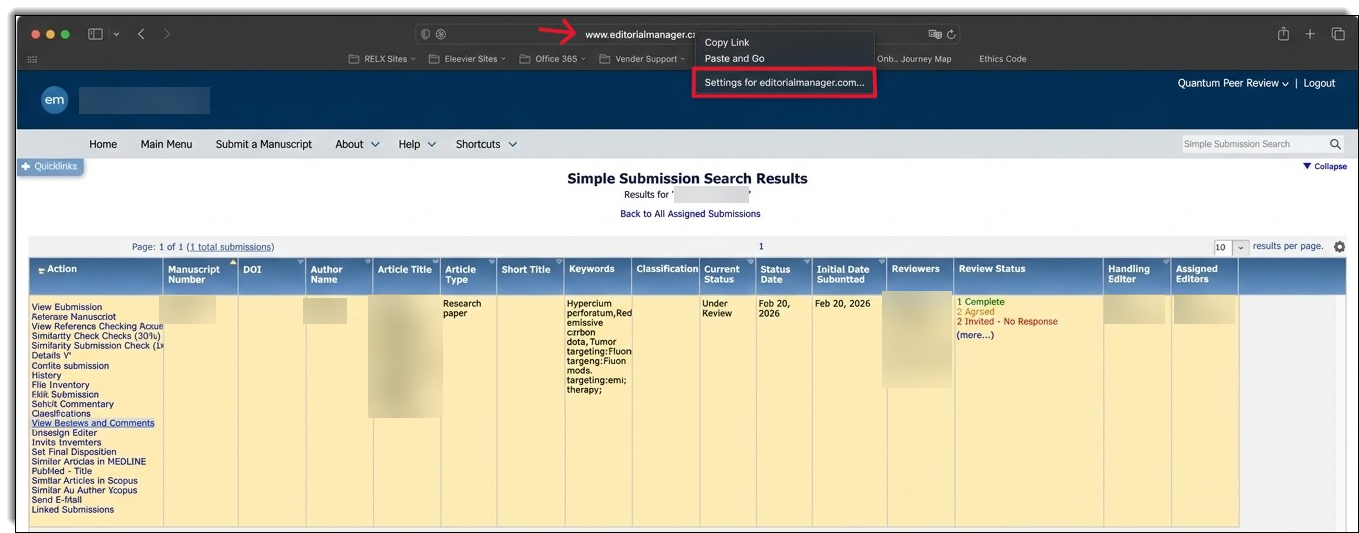This screenshot has width=1359, height=533.
Task: Open table settings gear icon
Action: click(x=1339, y=247)
